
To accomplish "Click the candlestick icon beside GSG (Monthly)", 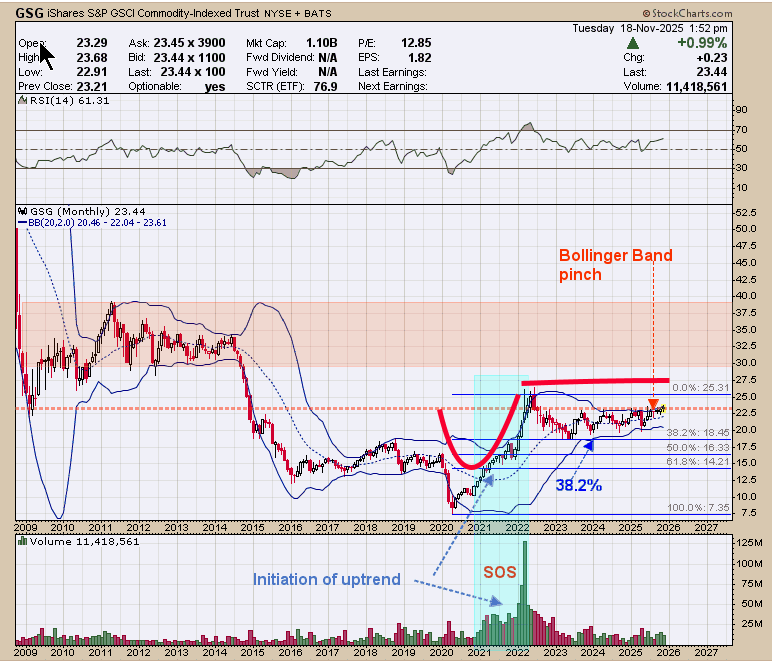I will click(x=23, y=211).
